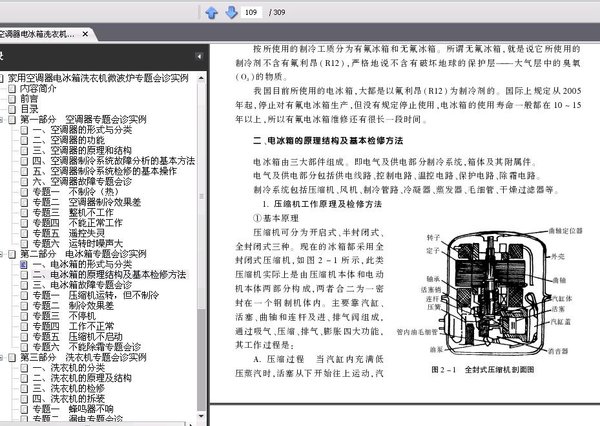Open bookmark 专题四 不能正常工作
The image size is (600, 426).
pyautogui.click(x=77, y=223)
